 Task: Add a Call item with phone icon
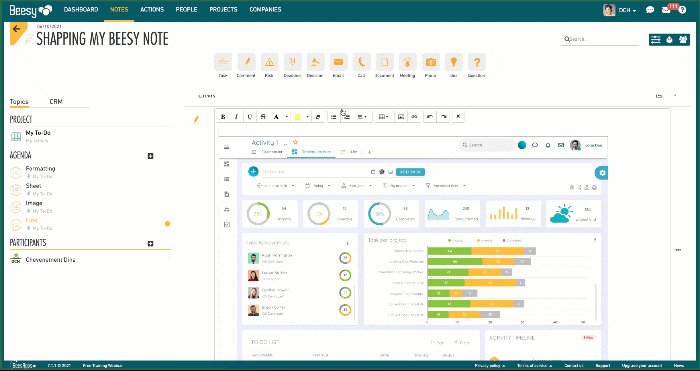coord(362,62)
